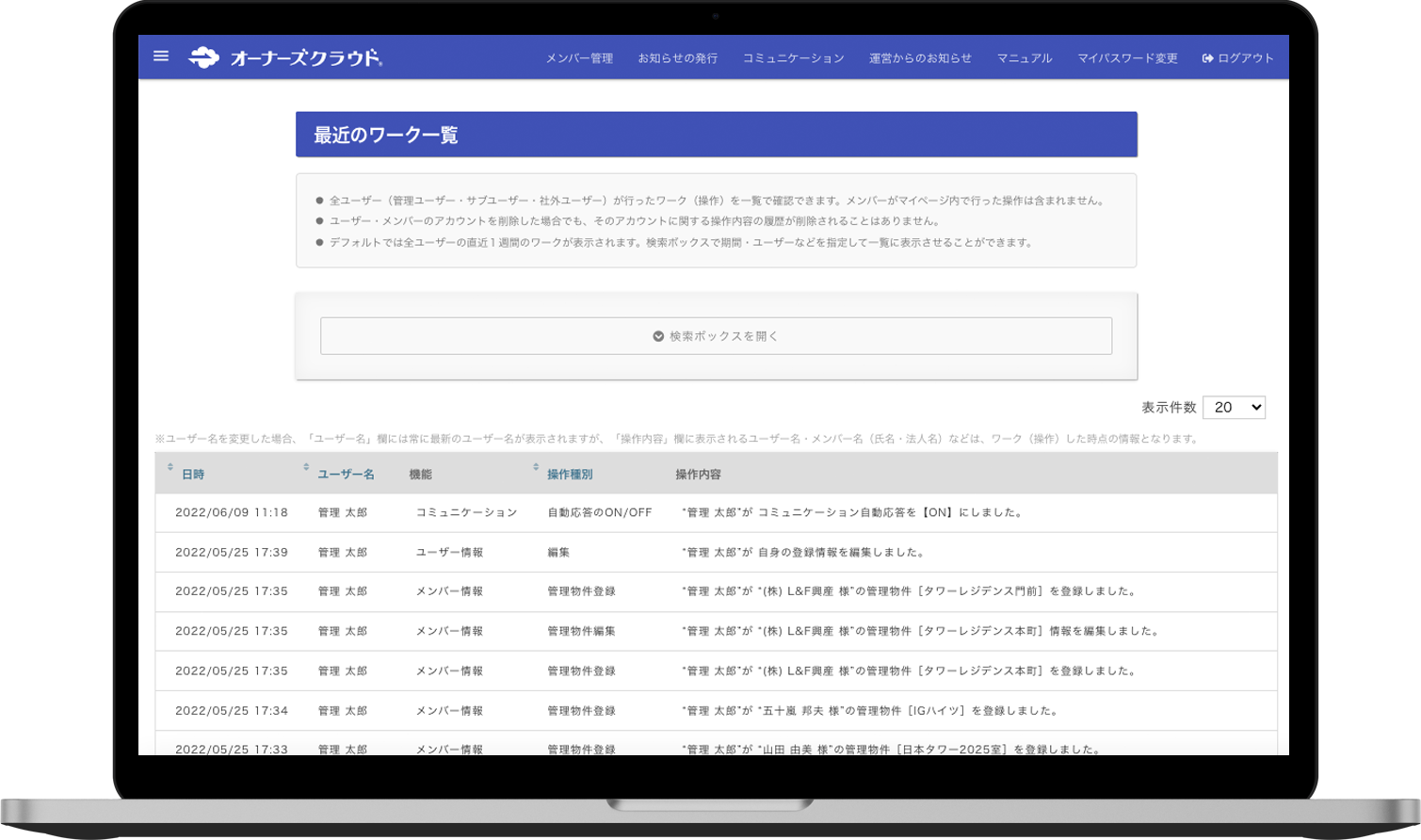
Task: Click the sort arrows on 操作種別 column
Action: pos(534,468)
